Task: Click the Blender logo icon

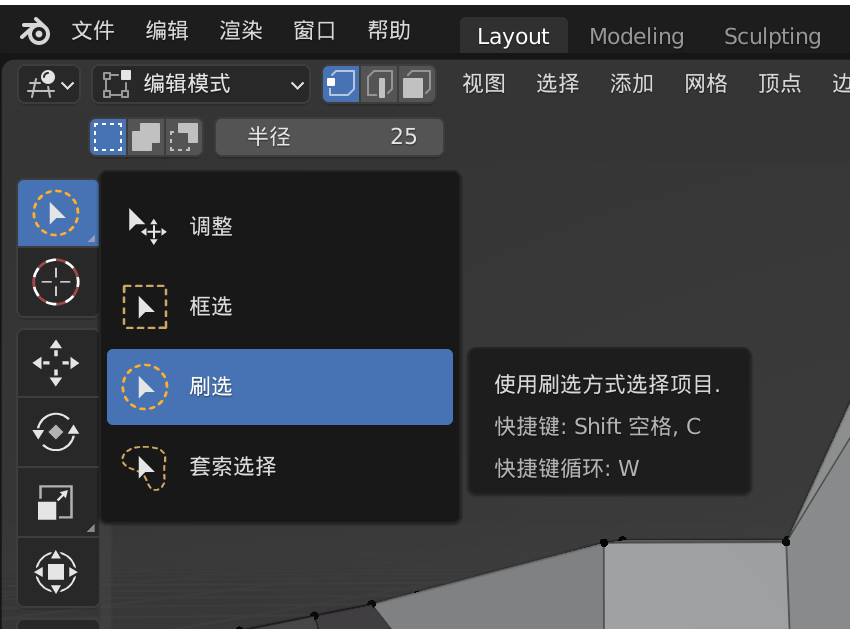Action: 35,31
